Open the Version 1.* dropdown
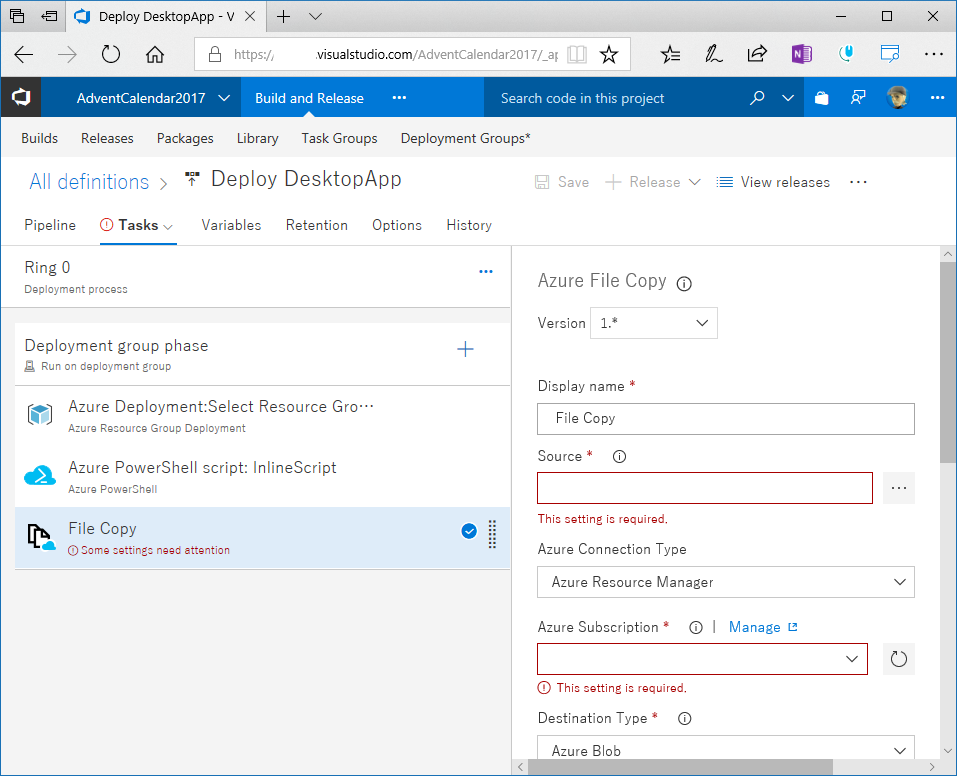 tap(654, 323)
